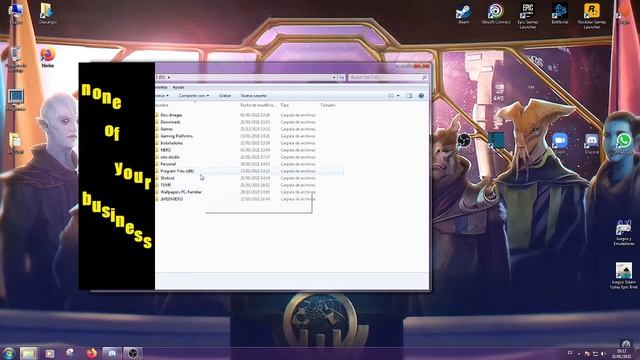Screen dimensions: 640x360
Task: Click the breadcrumb arrow after drive (D:)
Action: point(169,77)
